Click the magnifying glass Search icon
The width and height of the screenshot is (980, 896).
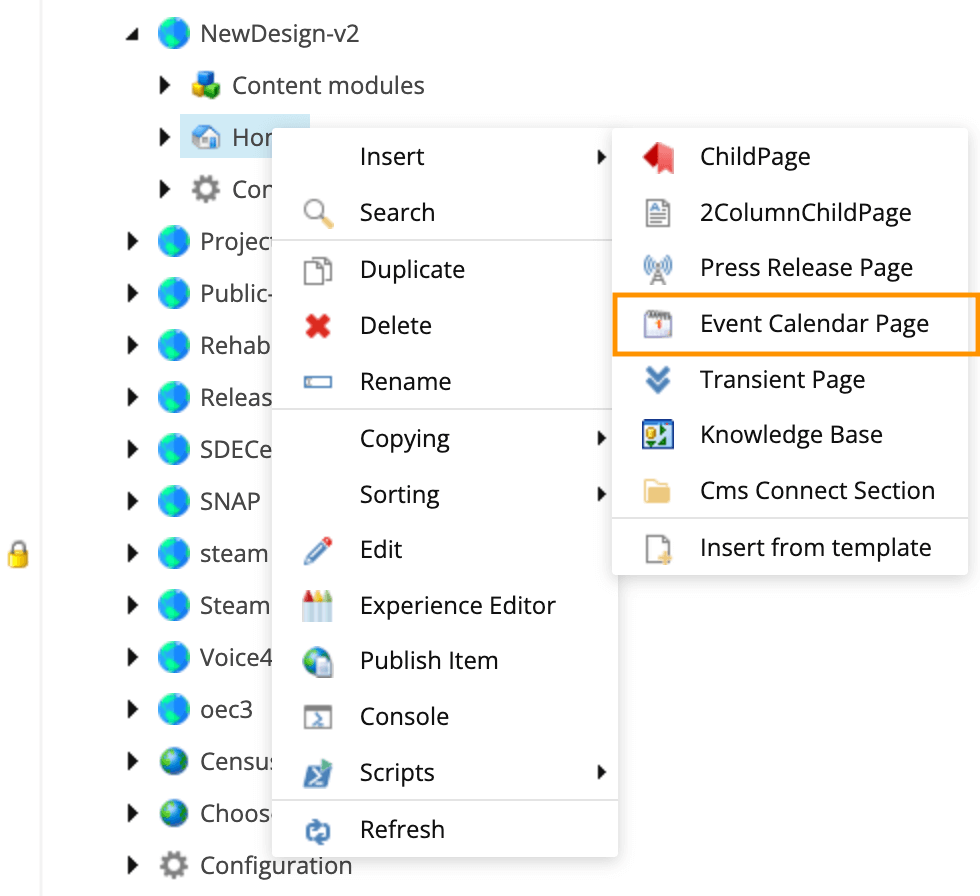click(318, 213)
